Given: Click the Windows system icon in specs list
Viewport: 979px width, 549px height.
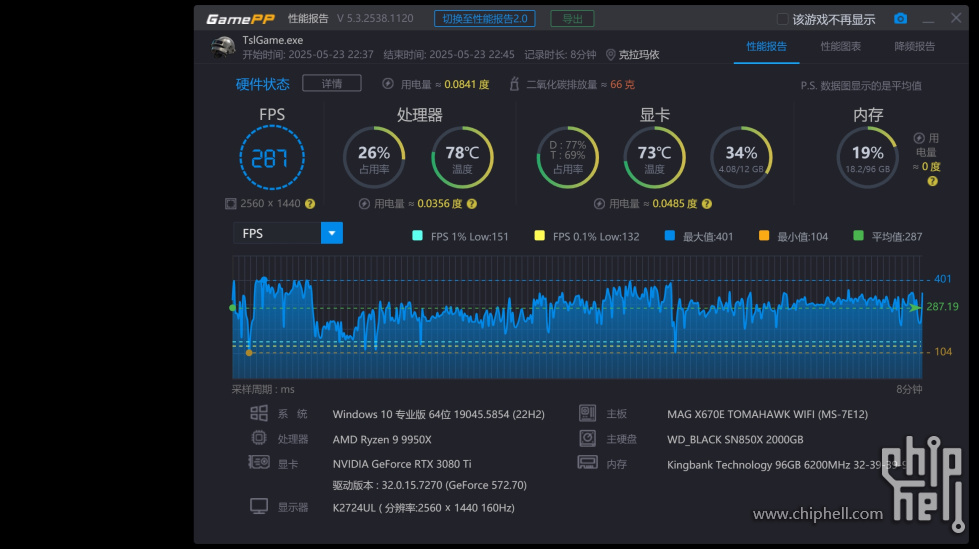Looking at the screenshot, I should click(258, 413).
